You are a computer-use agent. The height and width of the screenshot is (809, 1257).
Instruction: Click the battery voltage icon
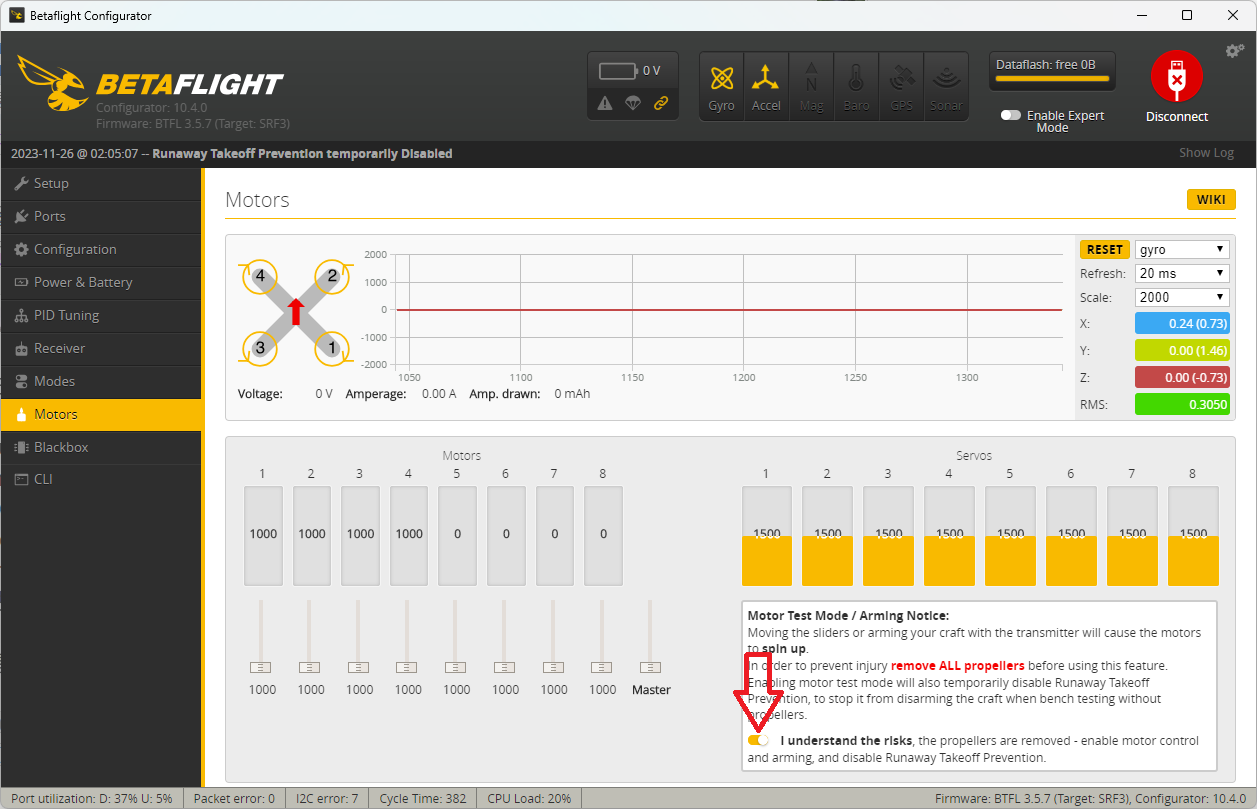(x=618, y=71)
